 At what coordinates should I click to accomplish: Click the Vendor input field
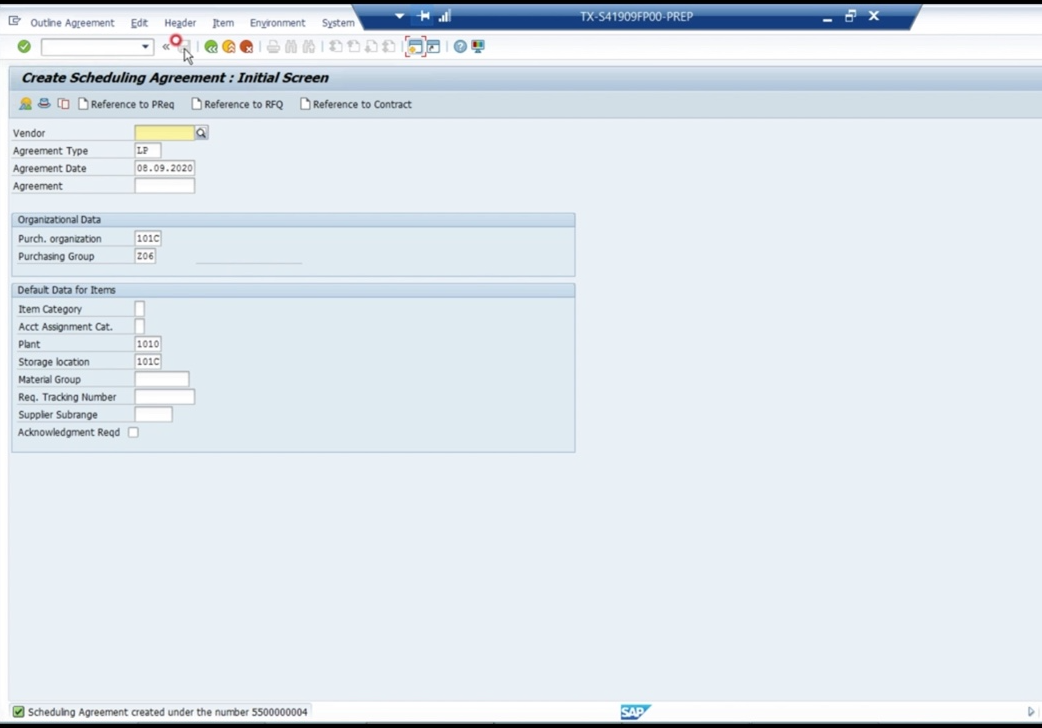(x=164, y=133)
